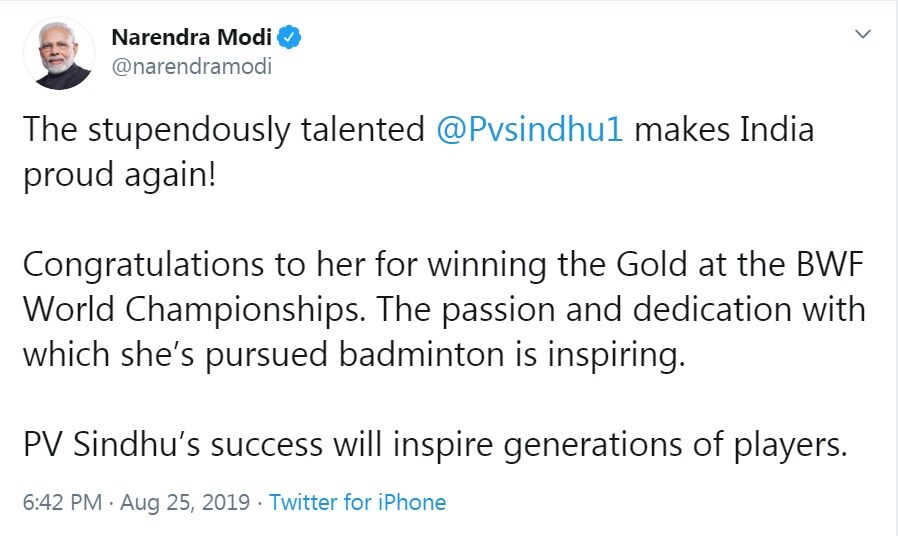Follow the @Pvsindhu1 mention link
Viewport: 898px width, 536px height.
(529, 129)
